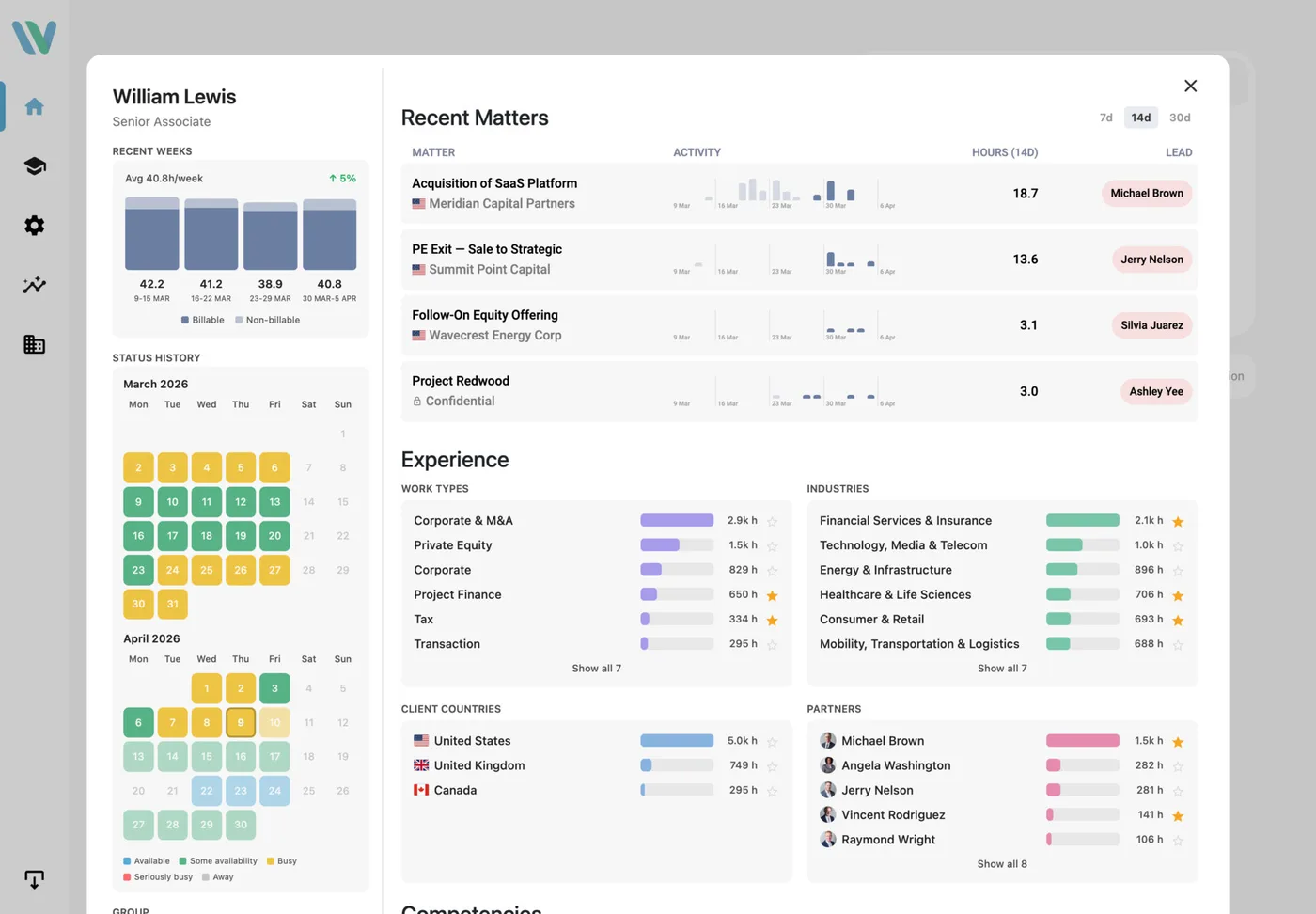Open lead Silvia Juarez chip
Viewport: 1316px width, 914px height.
click(x=1151, y=325)
